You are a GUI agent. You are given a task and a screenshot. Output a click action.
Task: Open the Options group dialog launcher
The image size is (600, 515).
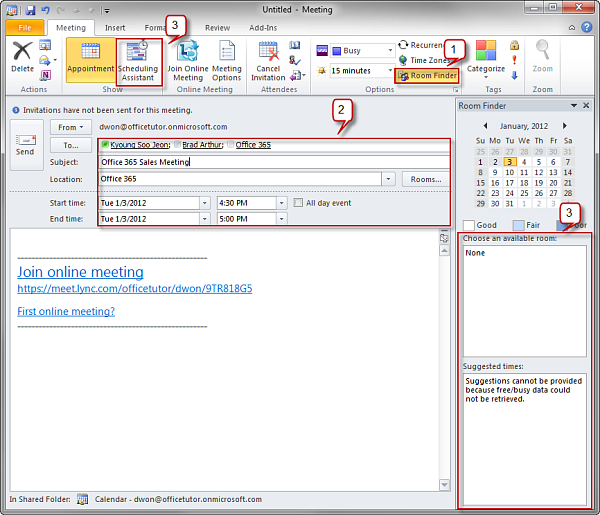click(455, 90)
